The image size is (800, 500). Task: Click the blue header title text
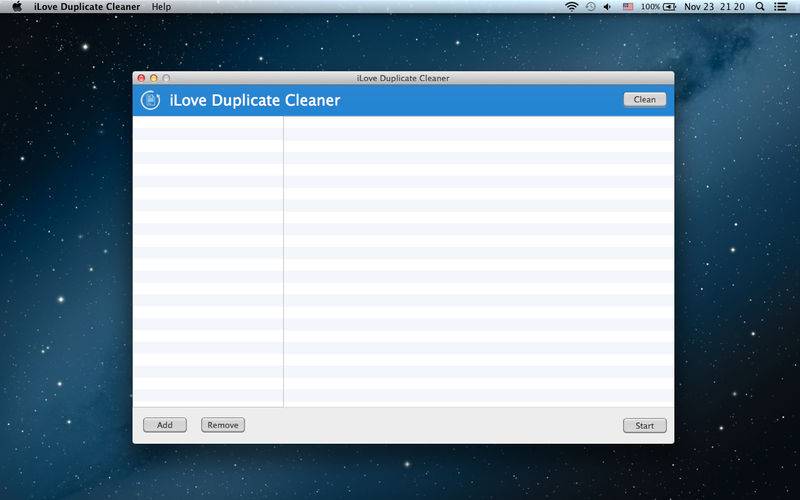(x=255, y=100)
